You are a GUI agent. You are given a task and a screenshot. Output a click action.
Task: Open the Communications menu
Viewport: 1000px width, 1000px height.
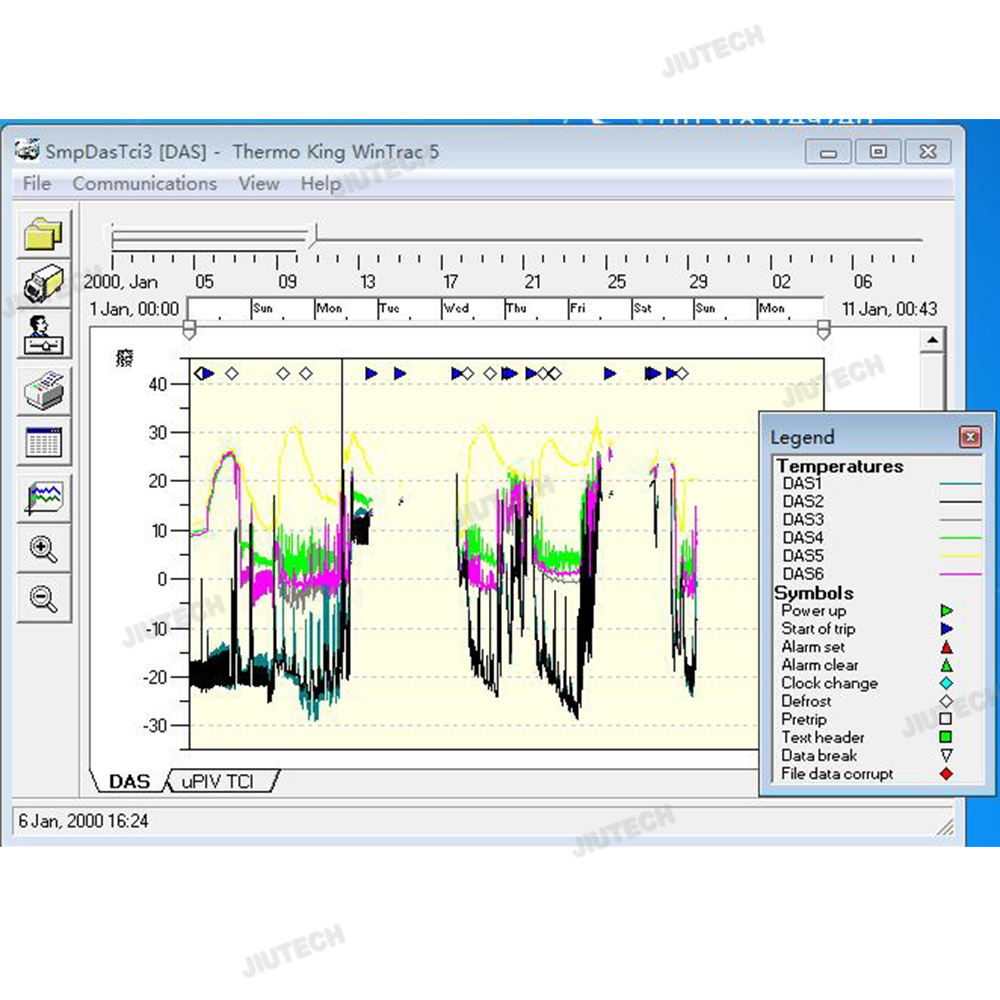click(145, 184)
